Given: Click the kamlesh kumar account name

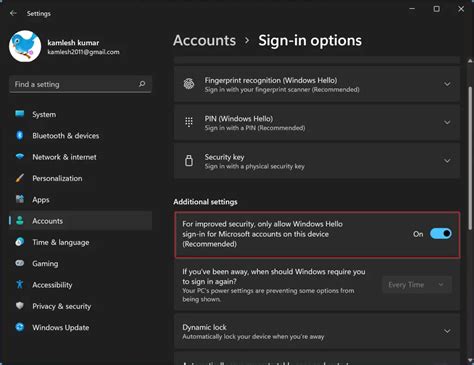Looking at the screenshot, I should (73, 43).
